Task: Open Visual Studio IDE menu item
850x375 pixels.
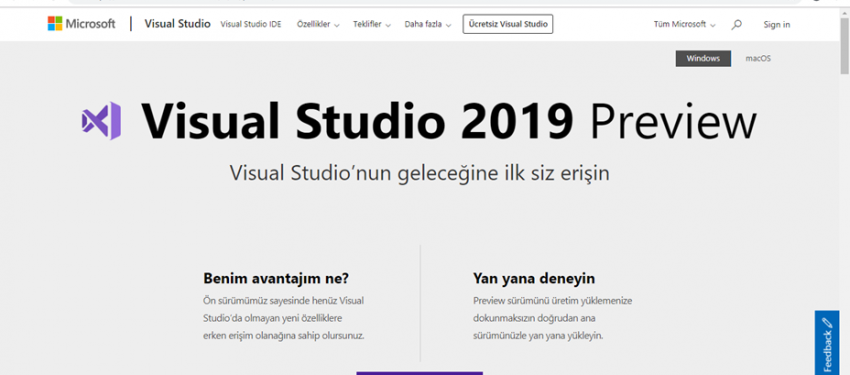Action: click(251, 24)
